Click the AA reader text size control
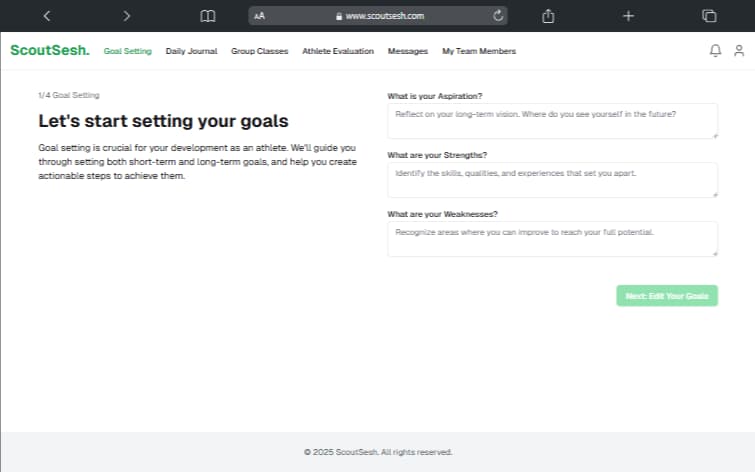Viewport: 755px width, 472px height. click(x=260, y=16)
